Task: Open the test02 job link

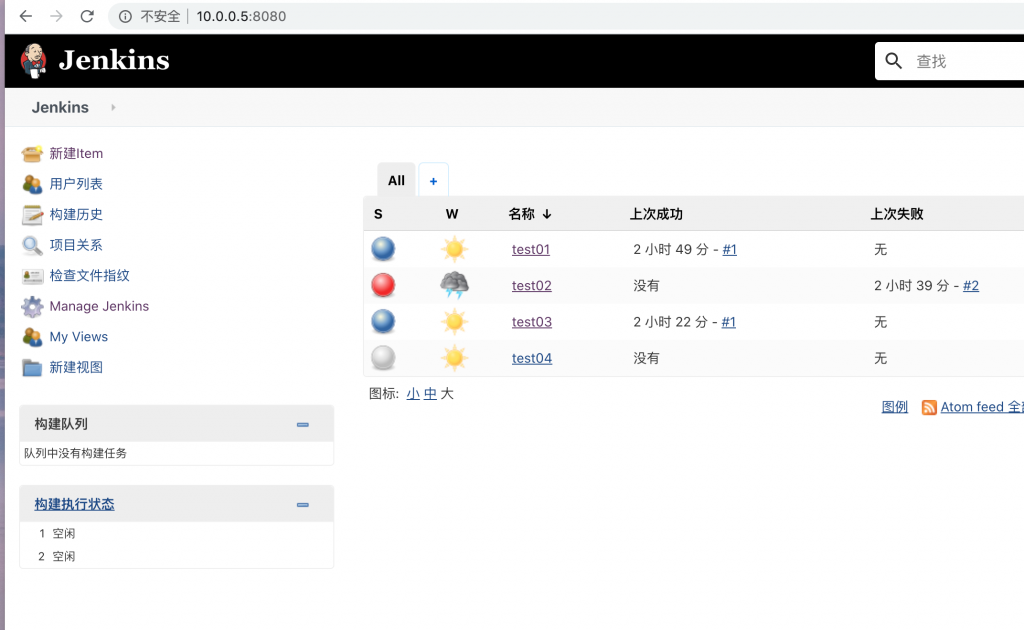Action: point(532,285)
